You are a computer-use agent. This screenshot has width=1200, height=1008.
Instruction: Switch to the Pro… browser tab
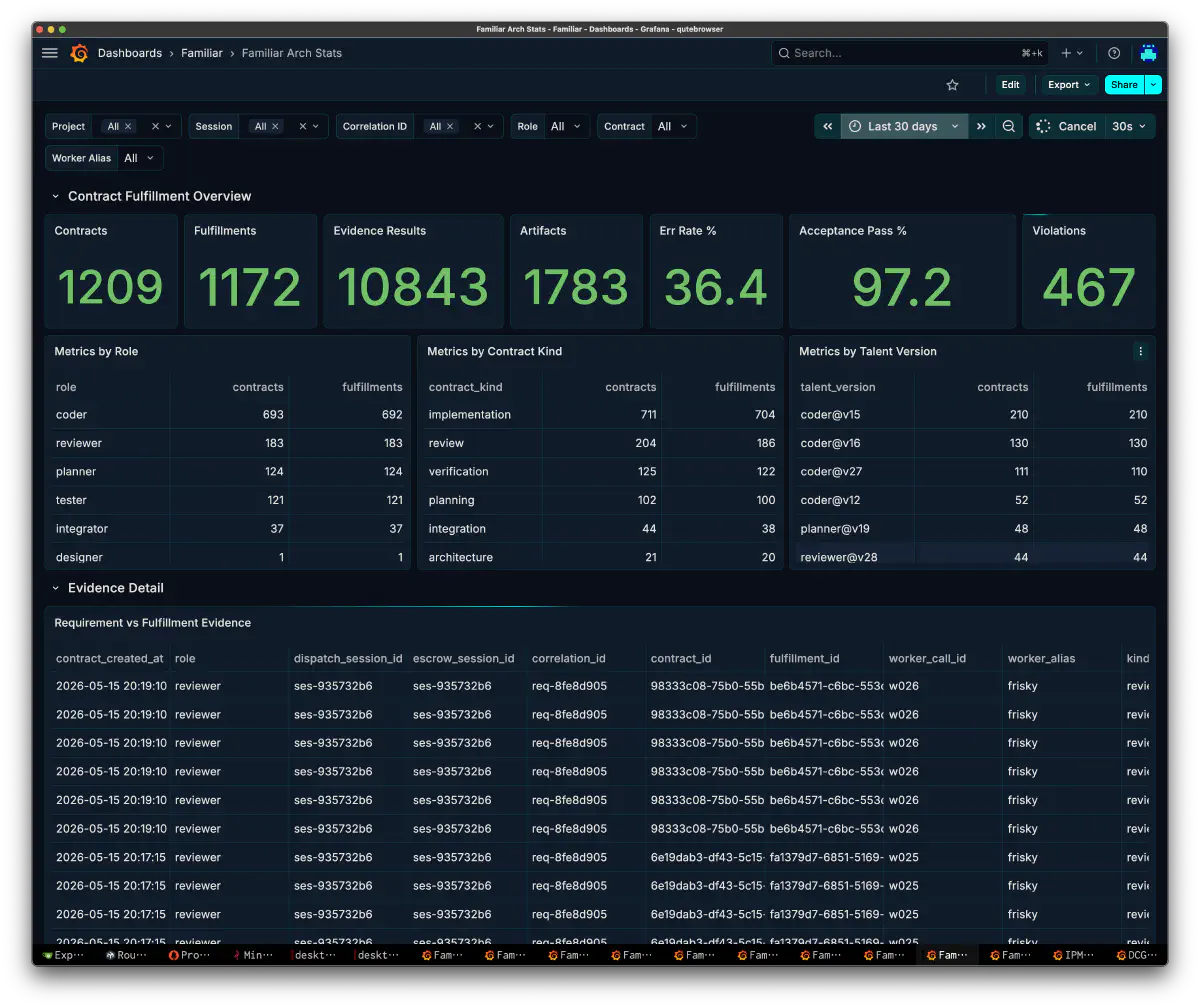pyautogui.click(x=189, y=955)
